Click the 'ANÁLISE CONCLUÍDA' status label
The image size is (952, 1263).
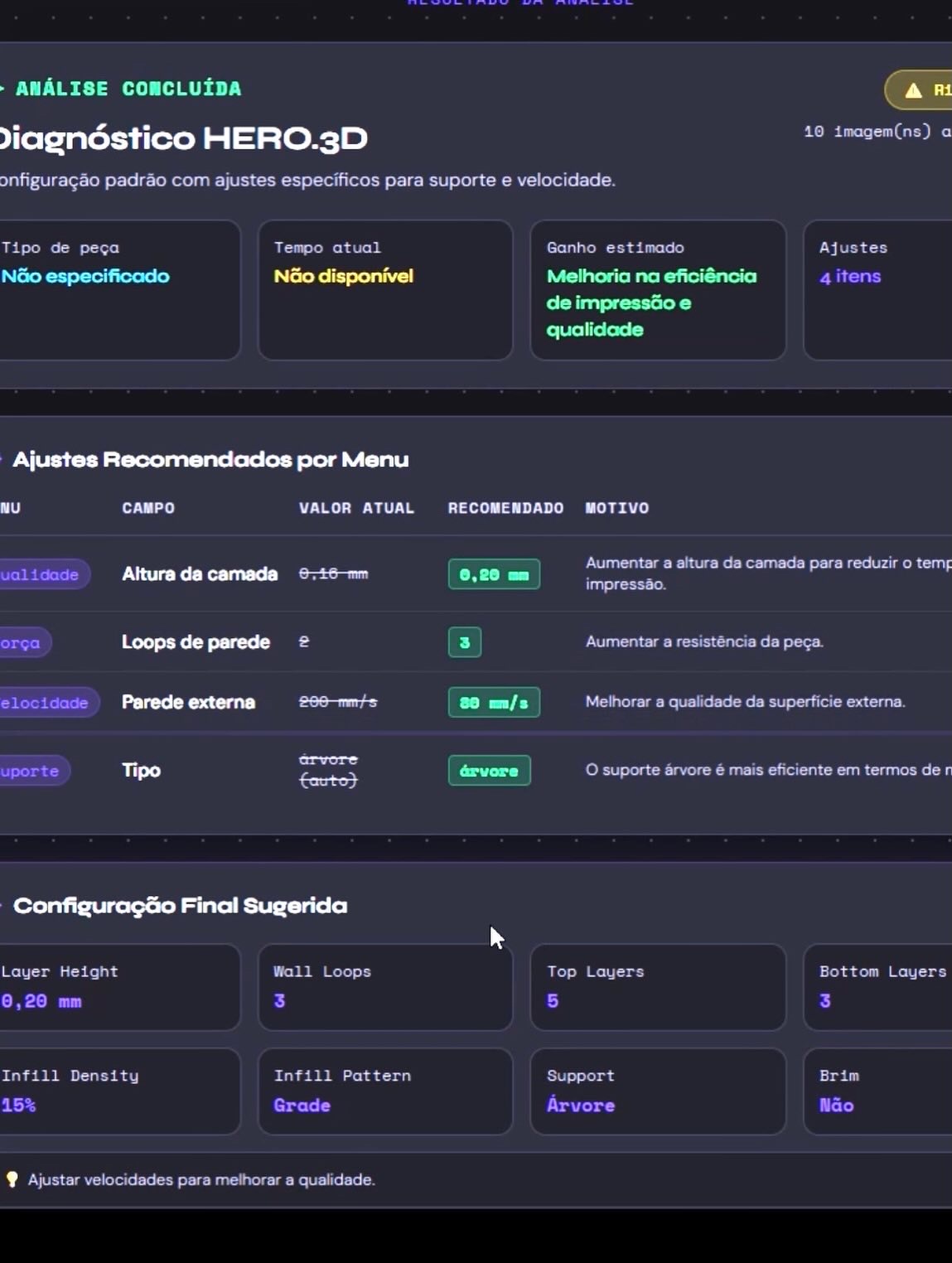pyautogui.click(x=128, y=89)
